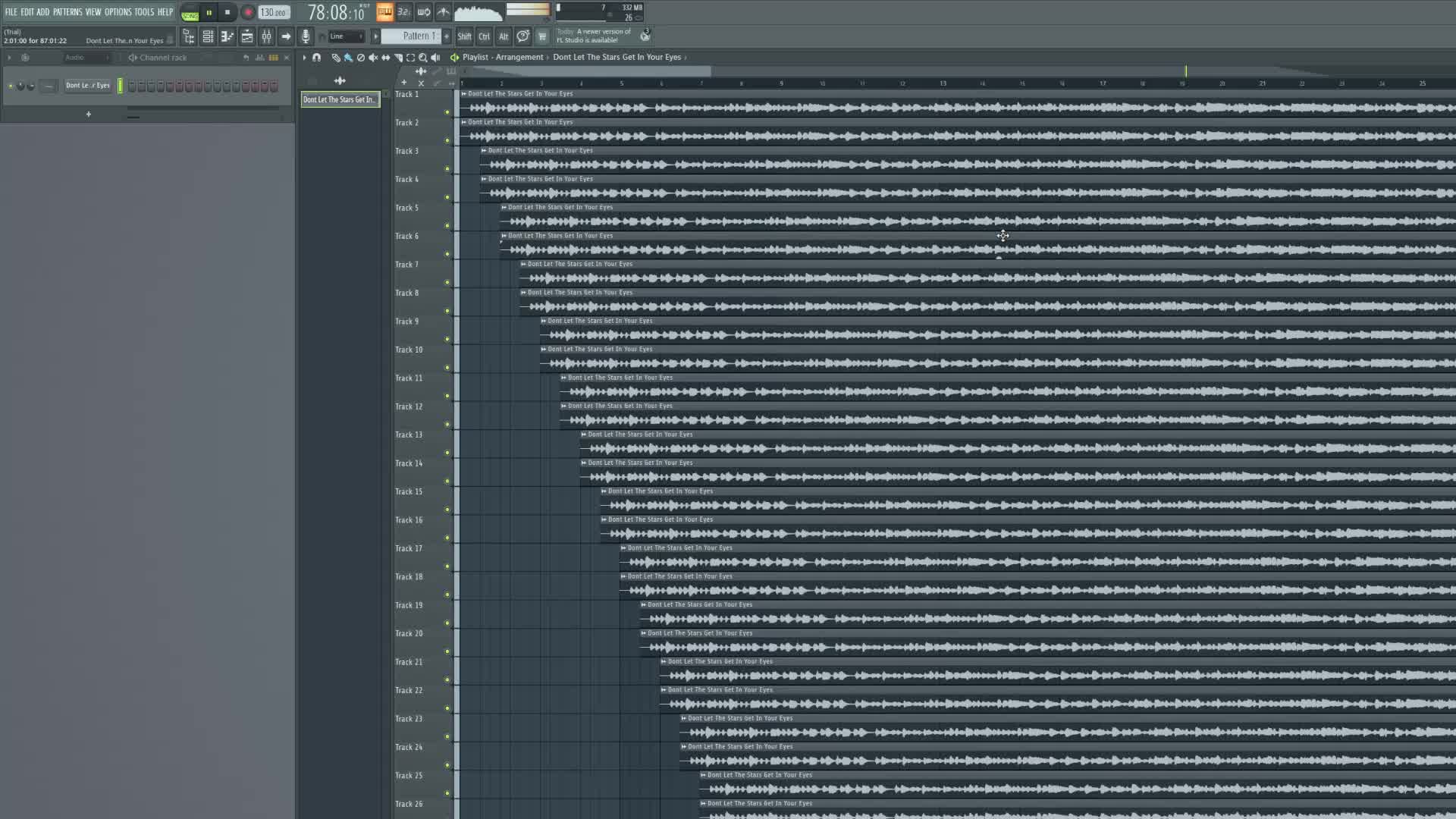Open the Audio channel filter dropdown

(x=85, y=58)
